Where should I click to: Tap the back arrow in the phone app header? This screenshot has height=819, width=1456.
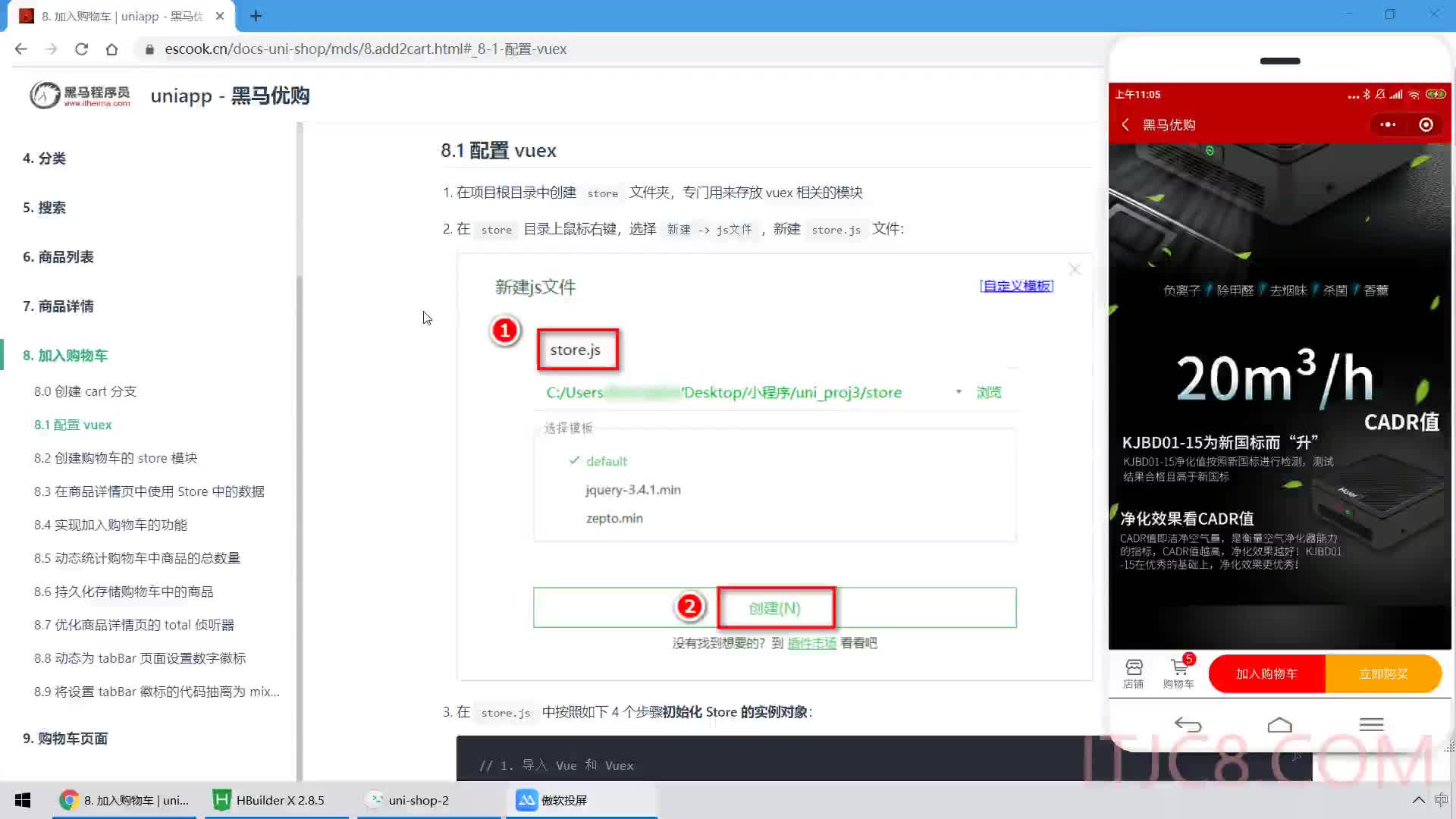[1125, 124]
